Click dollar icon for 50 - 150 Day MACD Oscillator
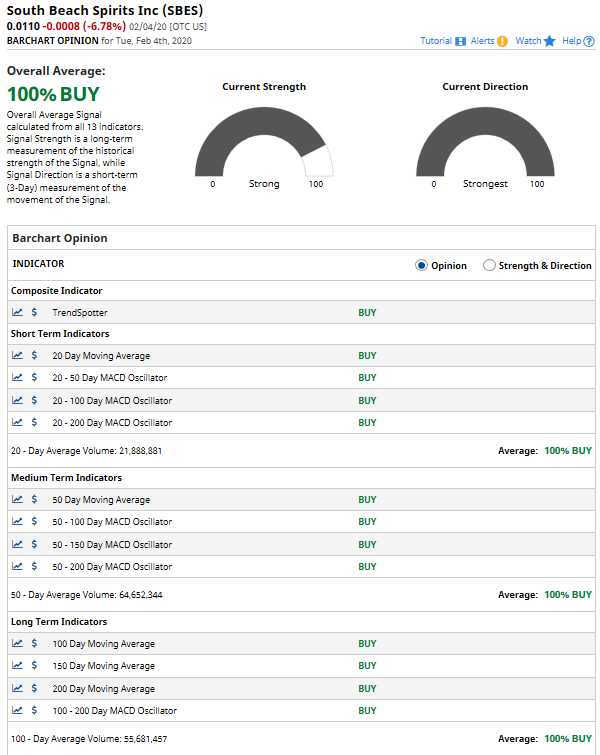600x755 pixels. [34, 544]
